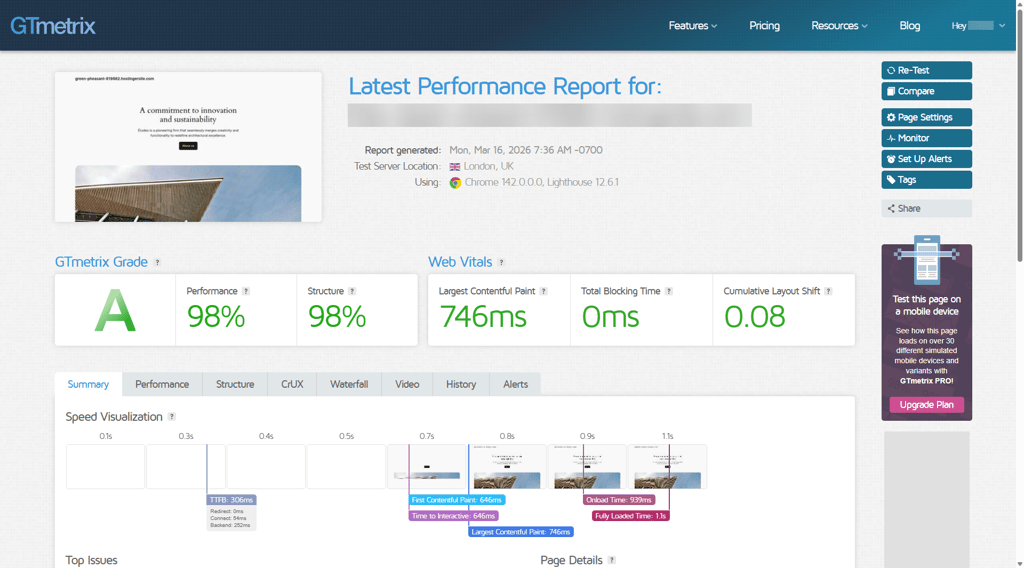The width and height of the screenshot is (1024, 568).
Task: Open the CrUX tab
Action: (292, 385)
